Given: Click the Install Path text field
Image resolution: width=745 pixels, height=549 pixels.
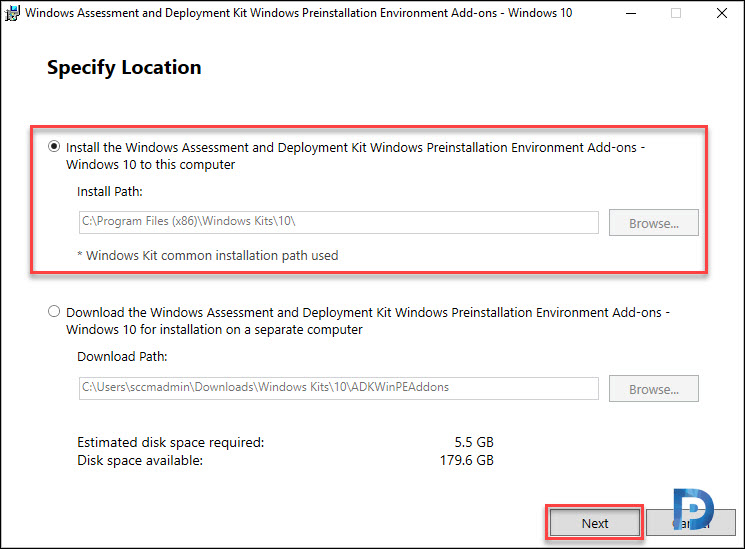Looking at the screenshot, I should tap(338, 222).
